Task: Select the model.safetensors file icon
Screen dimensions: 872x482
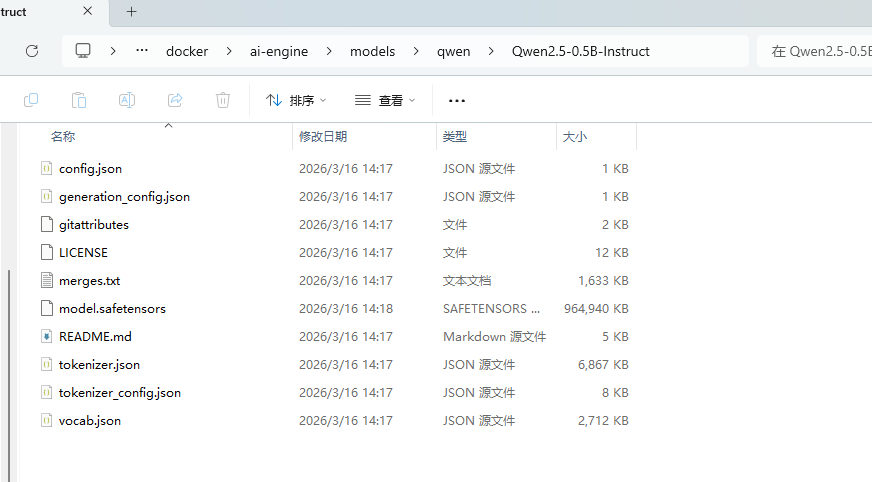Action: 47,309
